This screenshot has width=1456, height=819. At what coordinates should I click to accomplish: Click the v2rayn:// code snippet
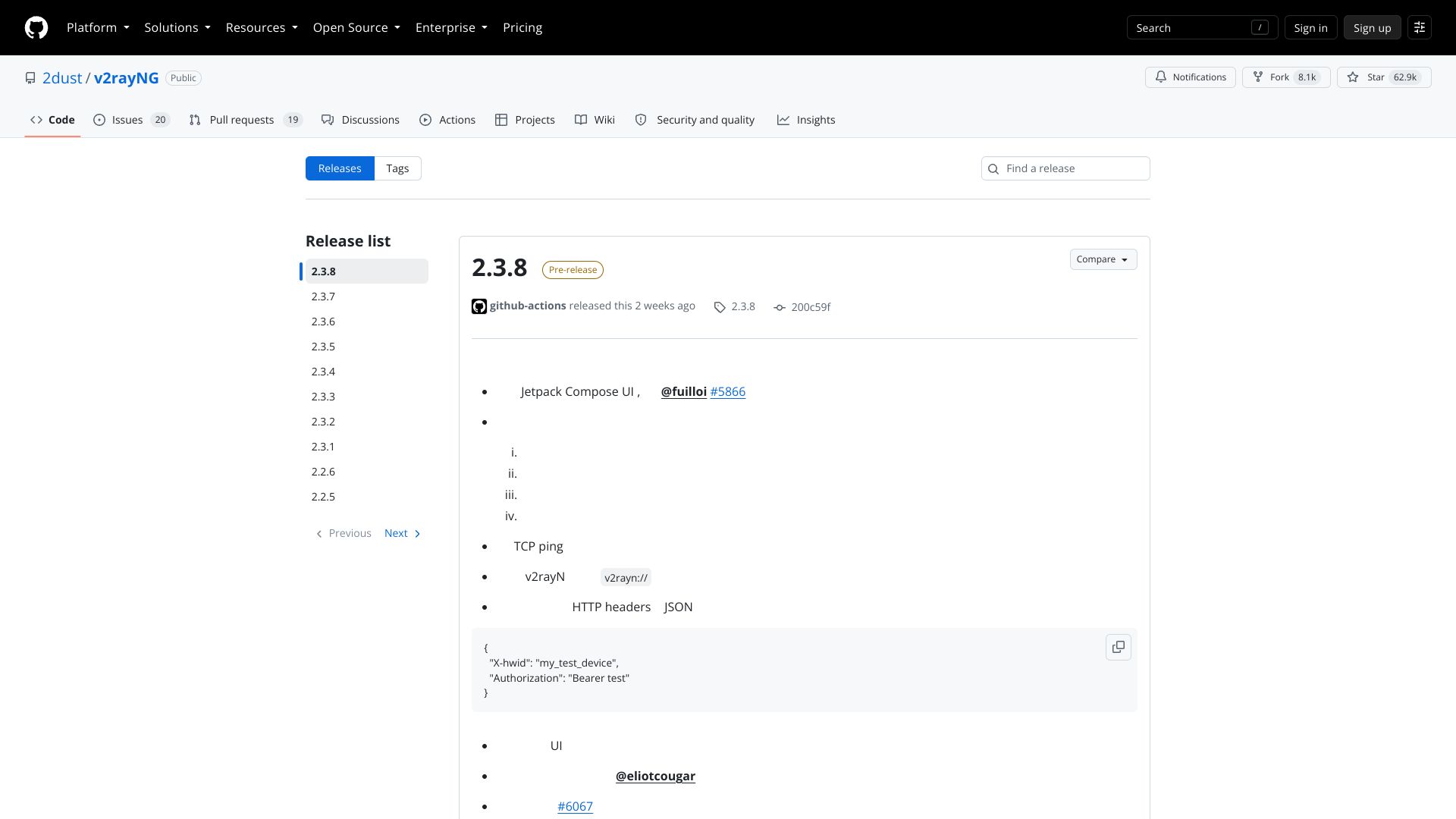626,578
